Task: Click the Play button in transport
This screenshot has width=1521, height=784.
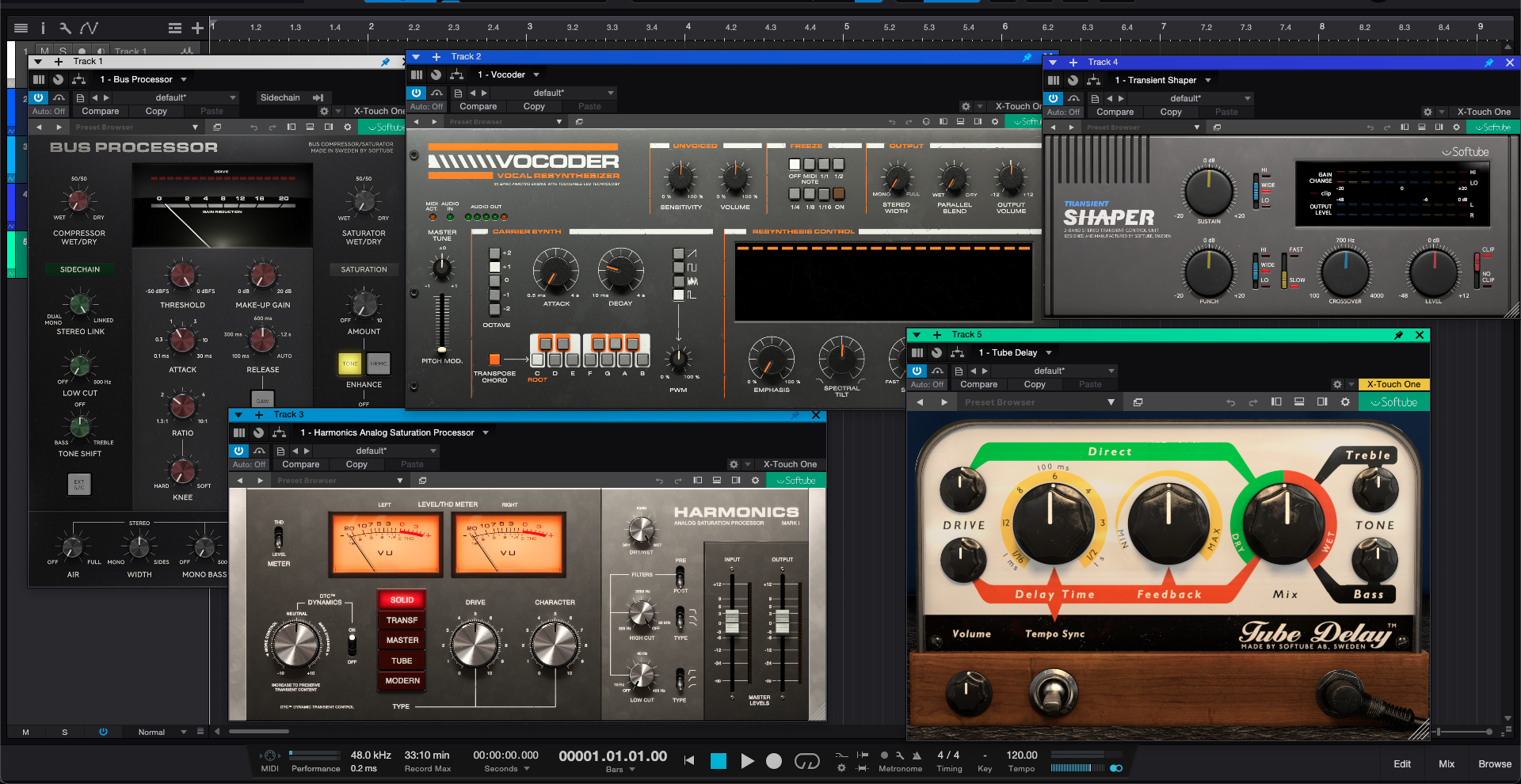Action: pos(747,761)
